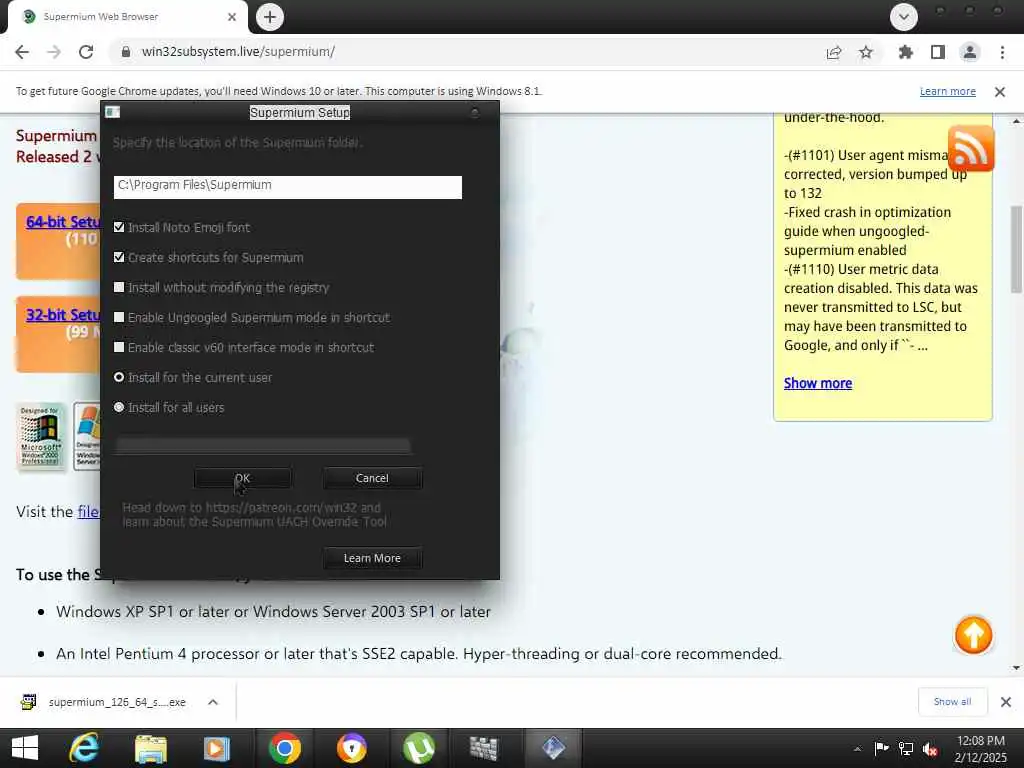Reload the Supermium page
The width and height of the screenshot is (1024, 768).
point(86,52)
